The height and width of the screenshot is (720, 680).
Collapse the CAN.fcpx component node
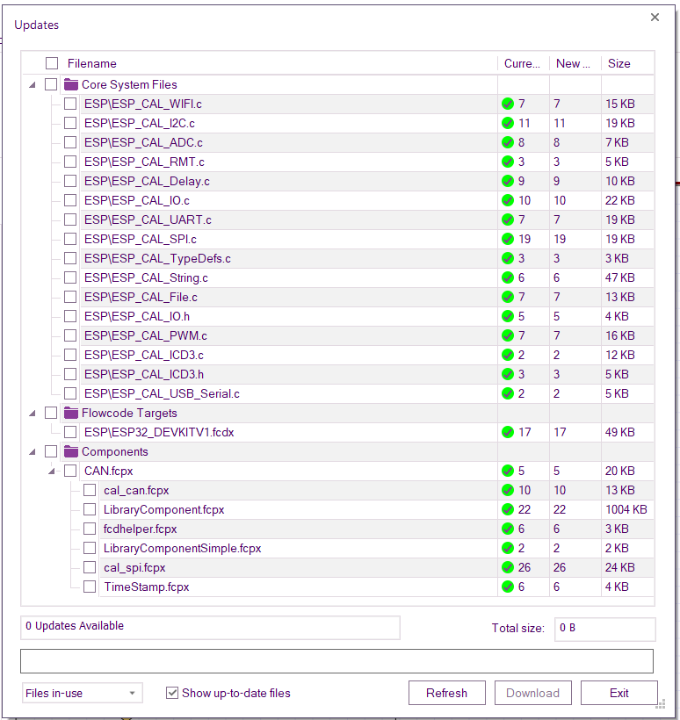(x=52, y=471)
